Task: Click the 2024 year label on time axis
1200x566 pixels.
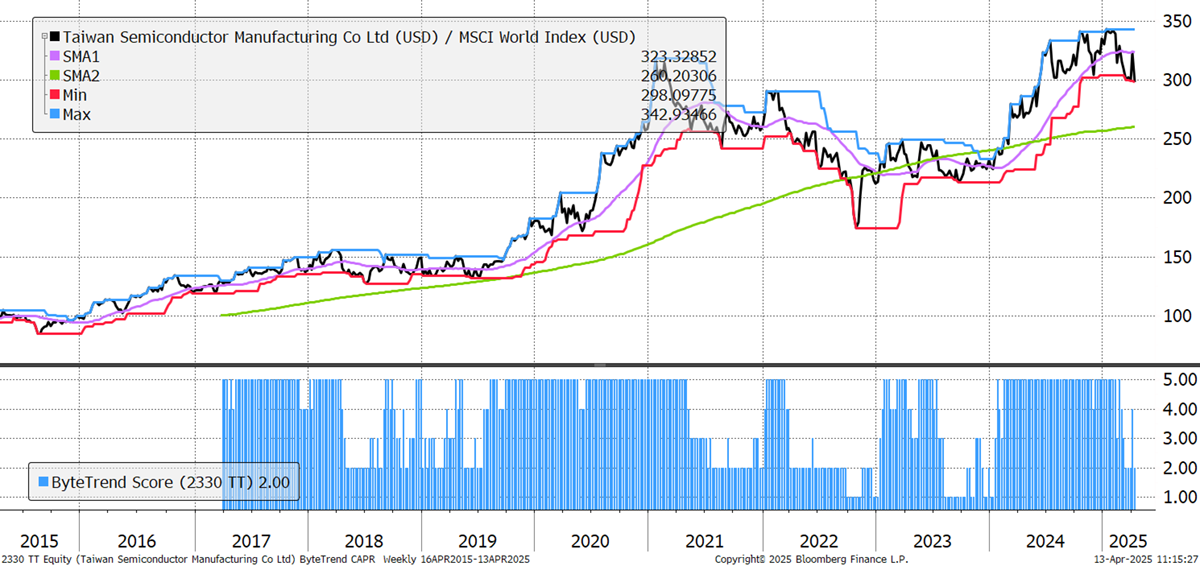Action: point(1045,541)
